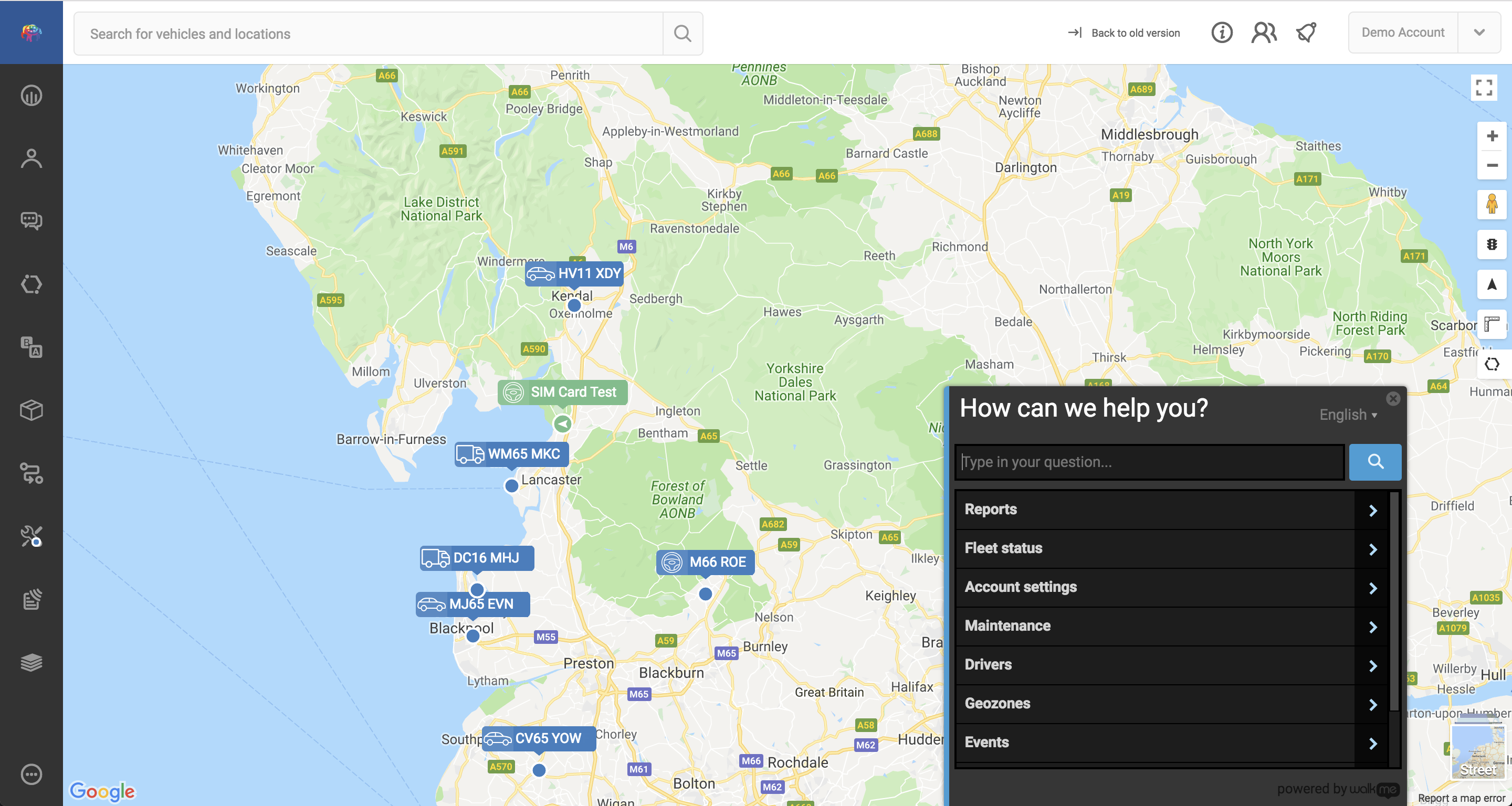Image resolution: width=1512 pixels, height=806 pixels.
Task: Open the drivers person icon in sidebar
Action: coord(31,158)
